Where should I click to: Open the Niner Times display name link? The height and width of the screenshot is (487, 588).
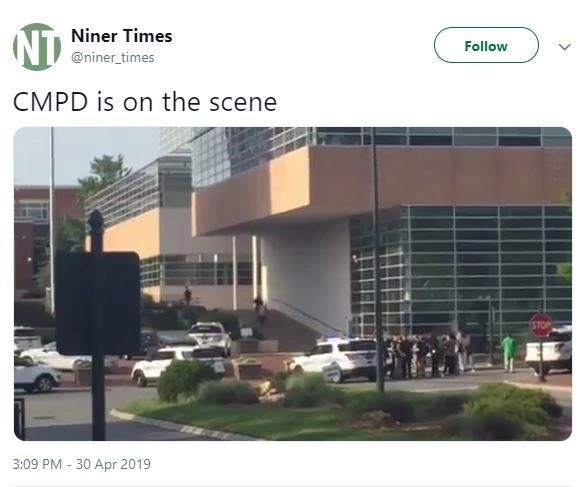(122, 36)
